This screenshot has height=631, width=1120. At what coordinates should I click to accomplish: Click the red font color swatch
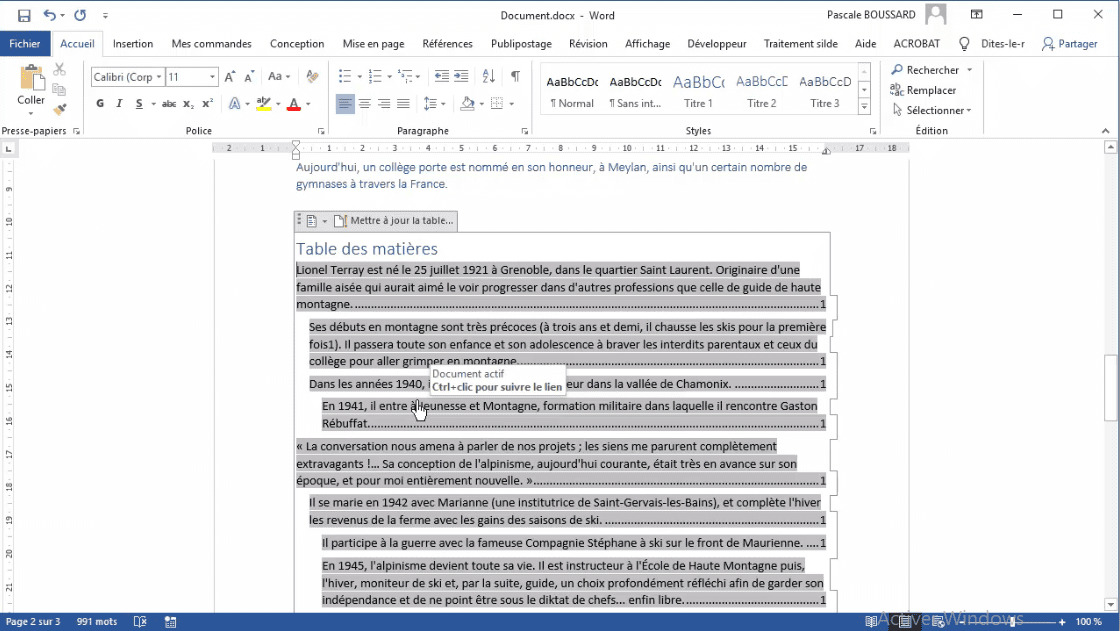click(293, 104)
